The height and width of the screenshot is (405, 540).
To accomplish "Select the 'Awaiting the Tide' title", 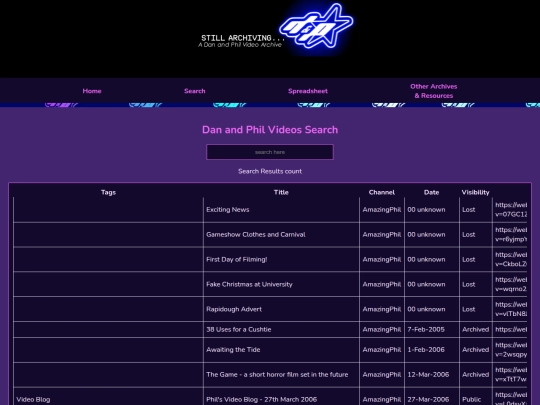I will pyautogui.click(x=233, y=350).
